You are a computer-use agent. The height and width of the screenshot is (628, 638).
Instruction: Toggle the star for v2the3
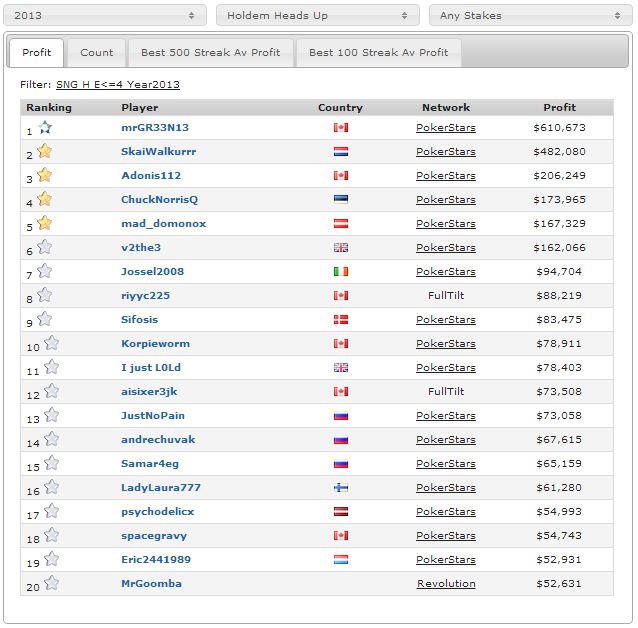tap(45, 247)
